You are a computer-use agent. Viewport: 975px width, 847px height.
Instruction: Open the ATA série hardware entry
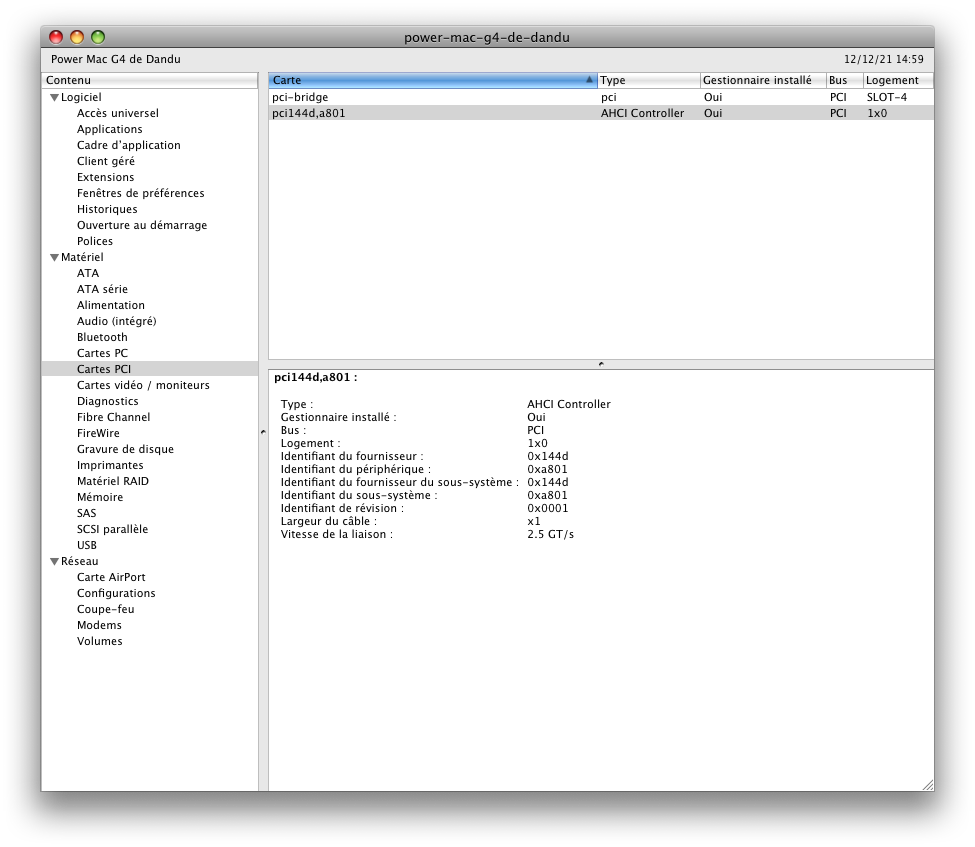click(102, 289)
